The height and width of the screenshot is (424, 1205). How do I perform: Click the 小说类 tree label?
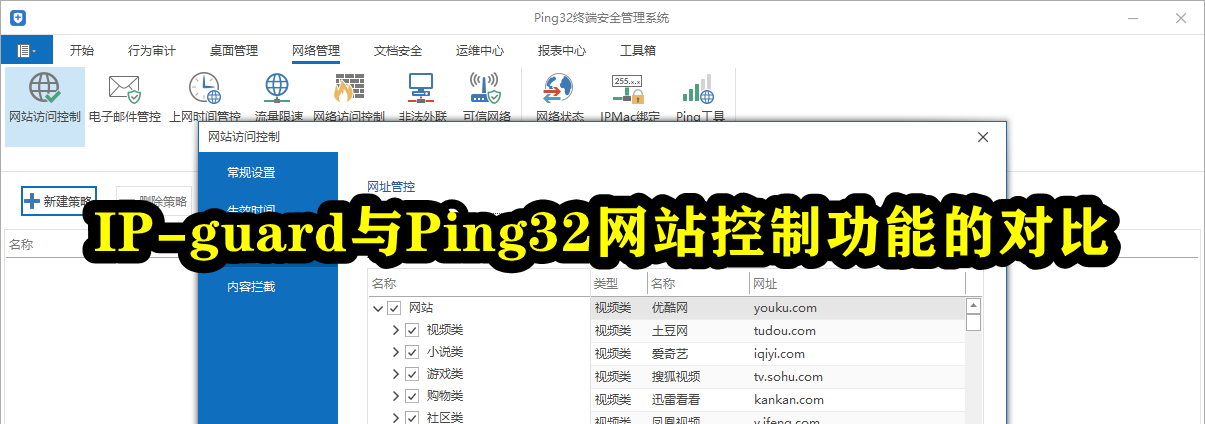pos(444,352)
